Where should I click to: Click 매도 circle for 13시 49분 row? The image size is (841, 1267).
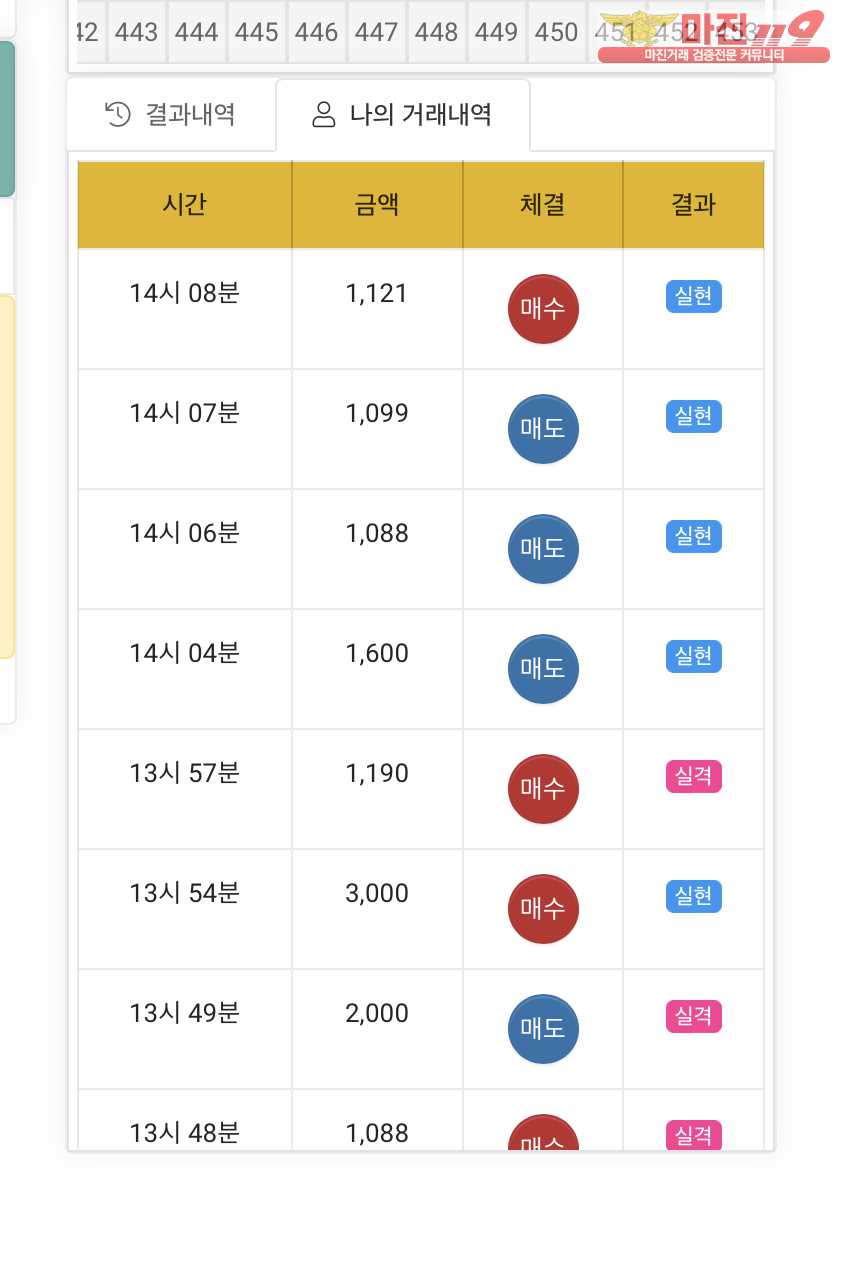tap(543, 1029)
